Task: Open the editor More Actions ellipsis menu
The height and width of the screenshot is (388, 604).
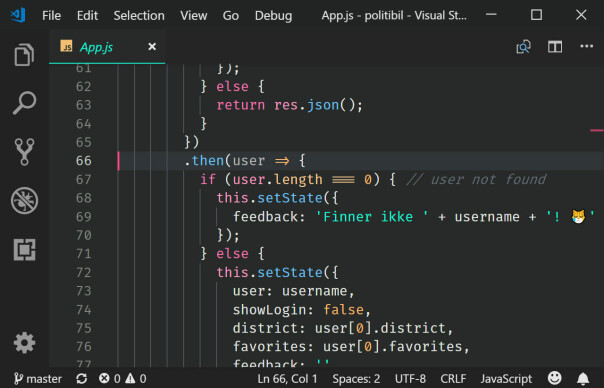Action: click(586, 47)
